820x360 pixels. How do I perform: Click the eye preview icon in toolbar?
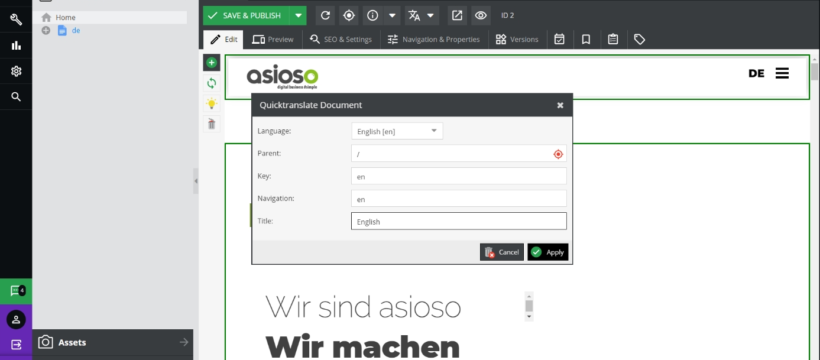tap(481, 16)
